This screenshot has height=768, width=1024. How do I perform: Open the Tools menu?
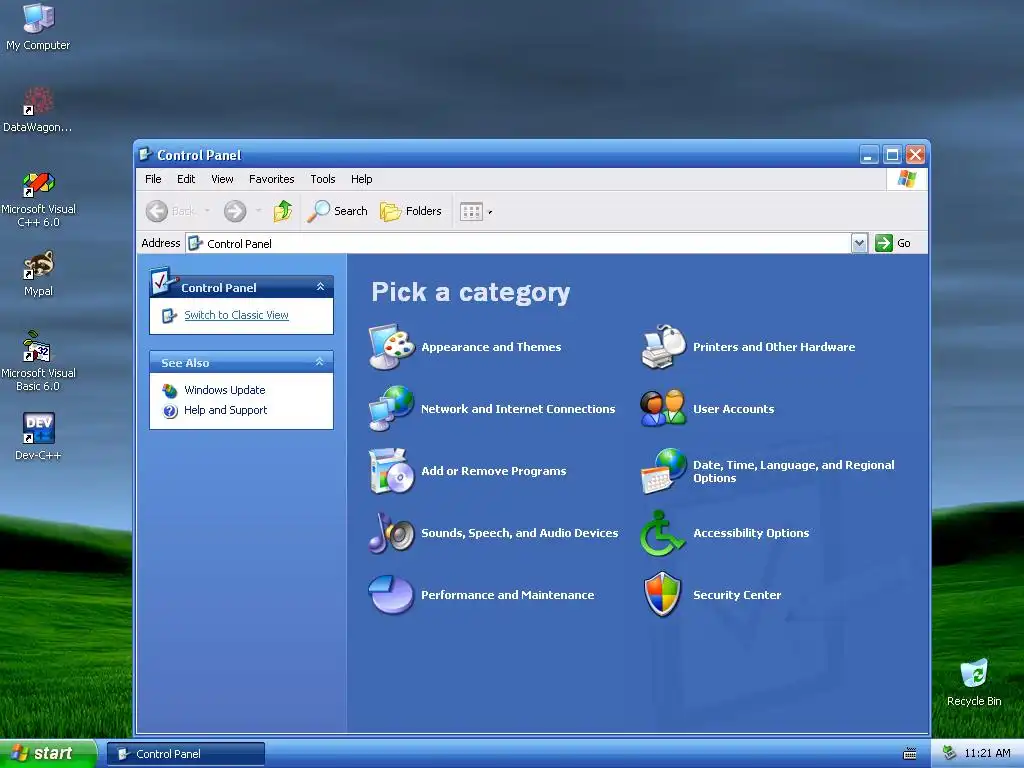[323, 179]
